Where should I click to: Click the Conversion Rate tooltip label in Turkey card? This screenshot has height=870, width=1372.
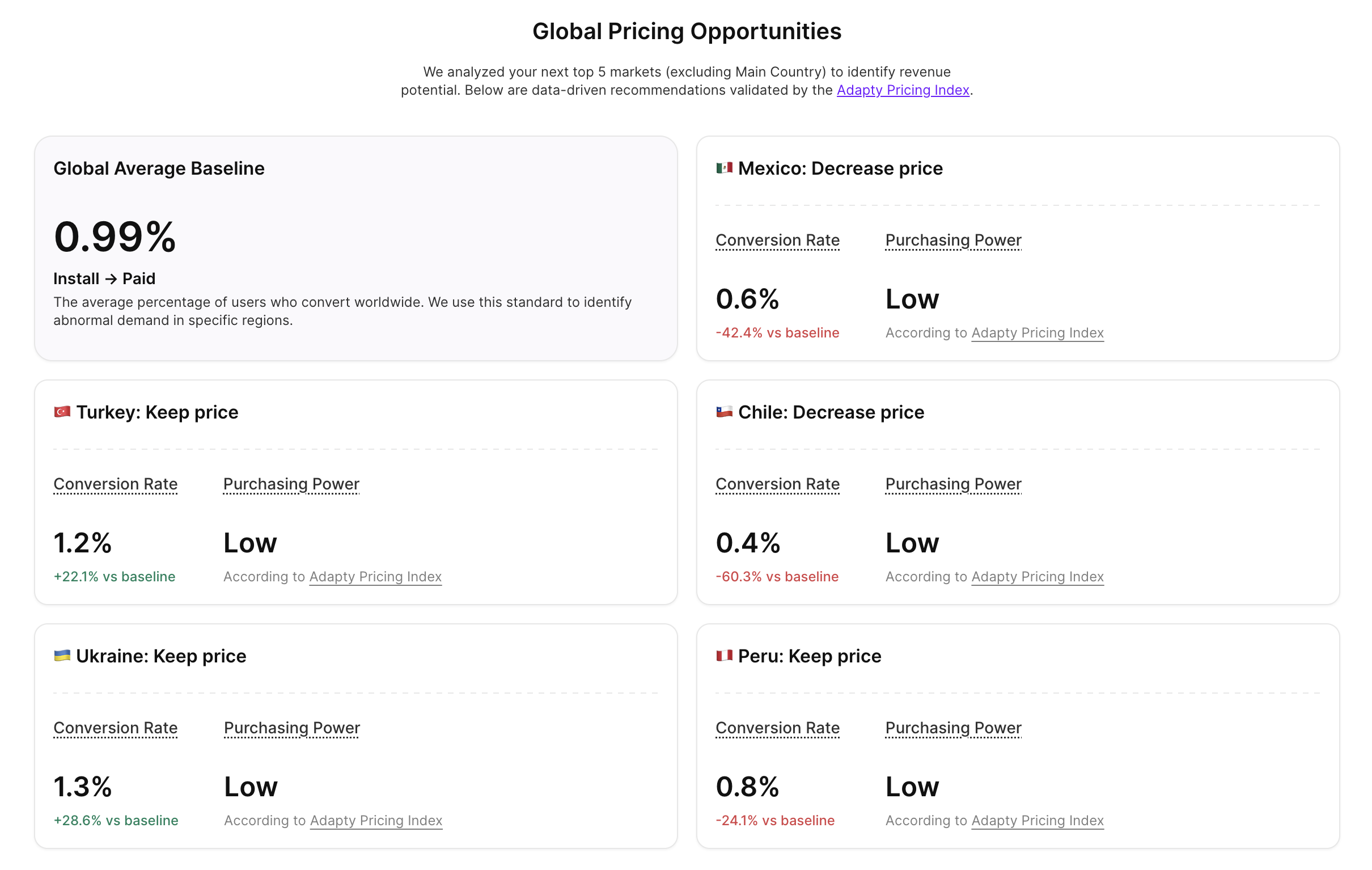[115, 484]
